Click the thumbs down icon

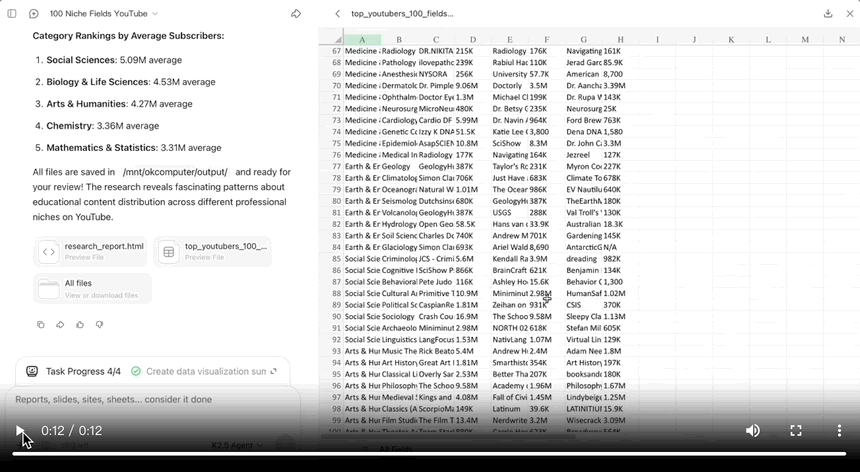click(99, 325)
